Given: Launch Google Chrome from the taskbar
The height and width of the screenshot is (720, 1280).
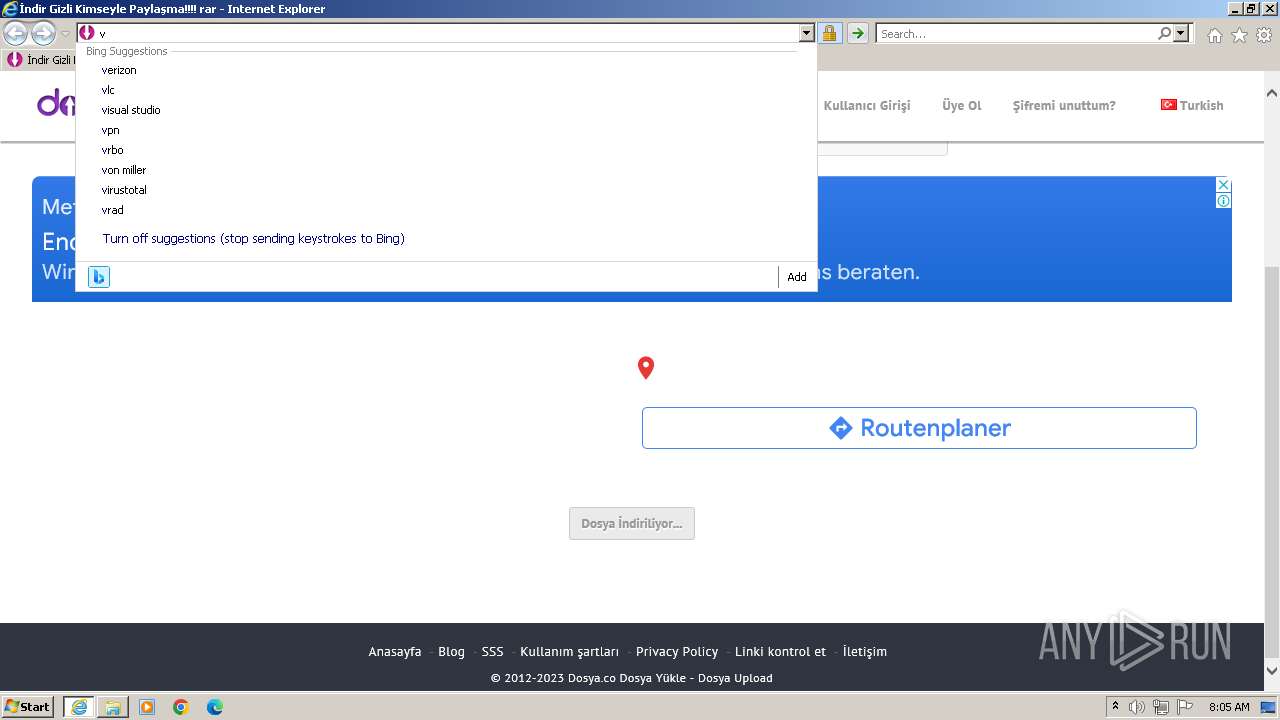Looking at the screenshot, I should coord(181,706).
